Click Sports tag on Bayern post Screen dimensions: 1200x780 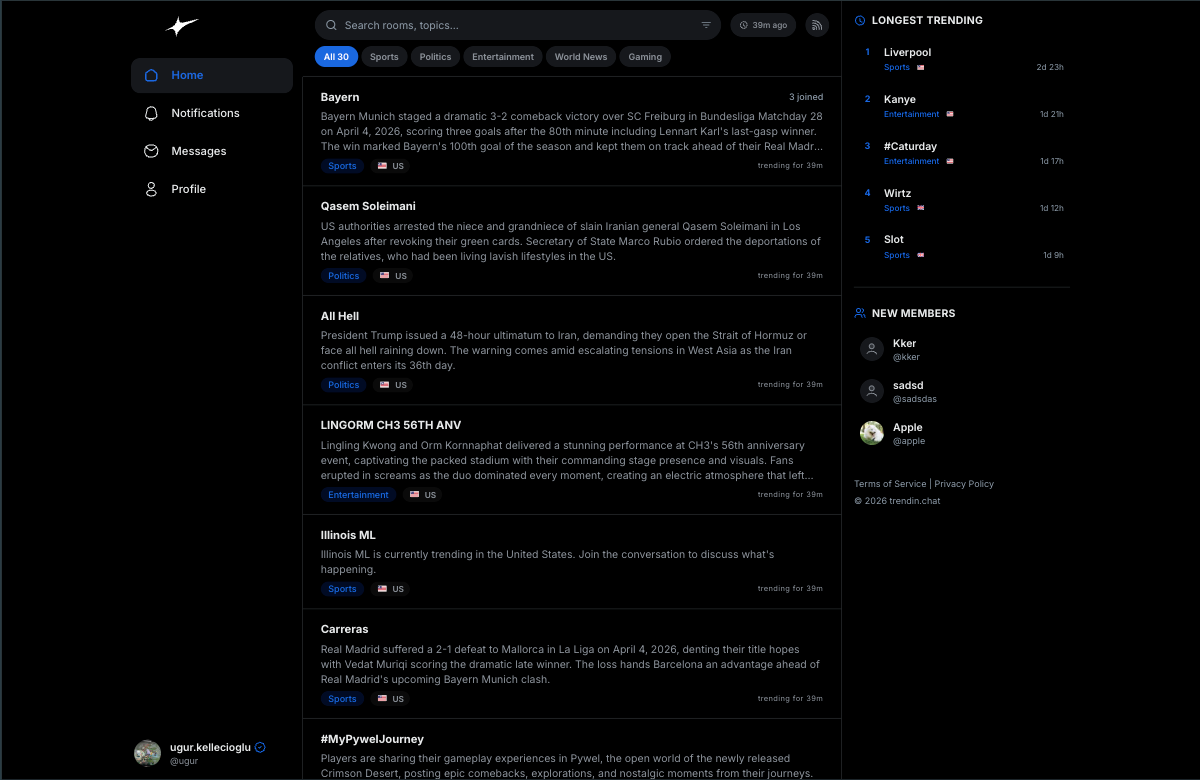[x=342, y=166]
